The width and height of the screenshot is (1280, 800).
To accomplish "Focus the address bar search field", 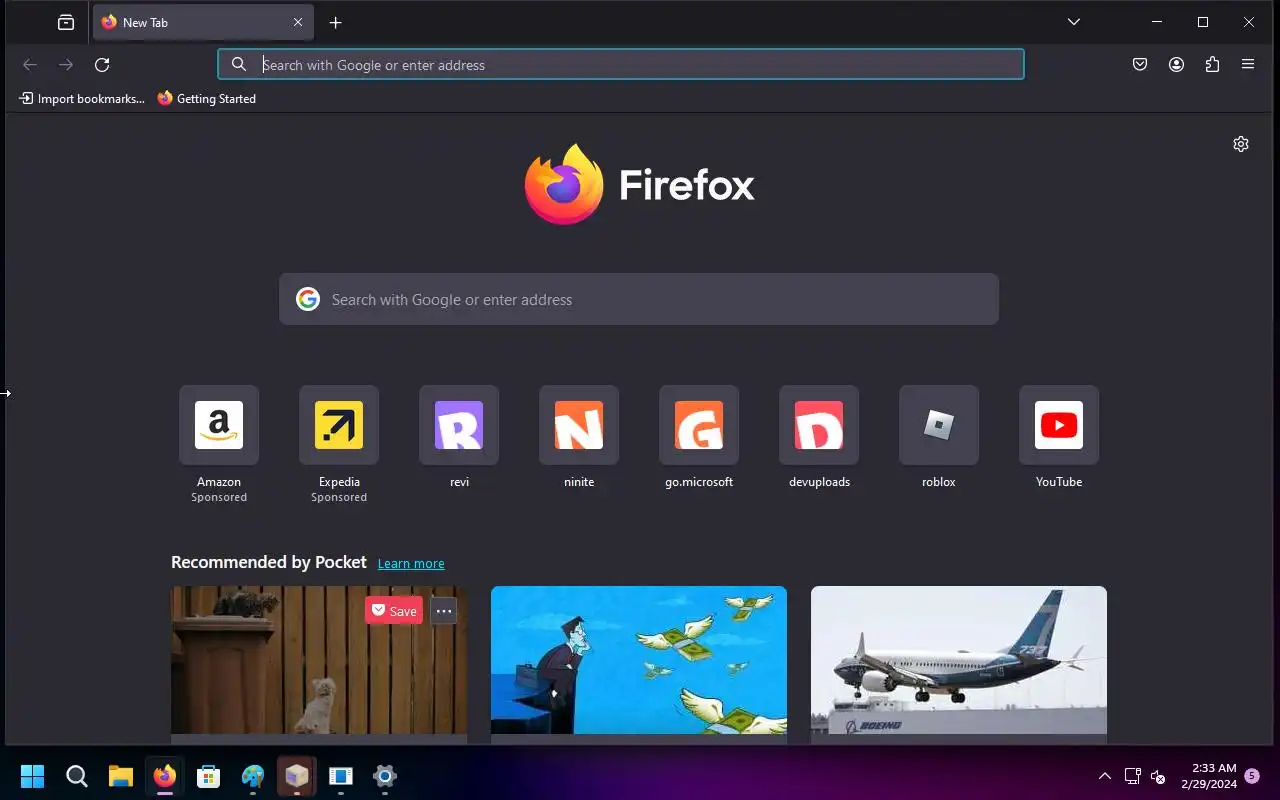I will (621, 65).
